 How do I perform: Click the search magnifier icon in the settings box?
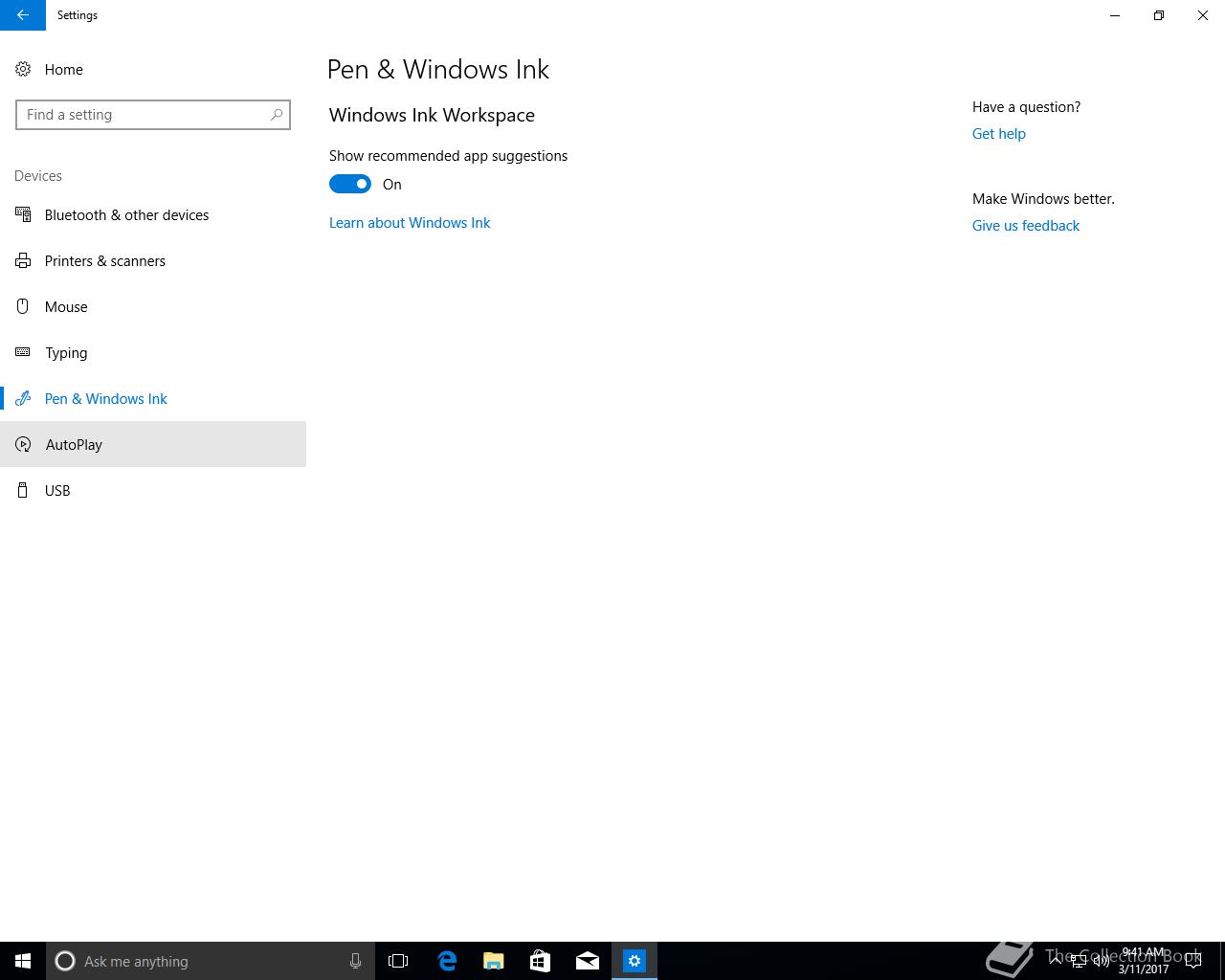click(x=277, y=115)
